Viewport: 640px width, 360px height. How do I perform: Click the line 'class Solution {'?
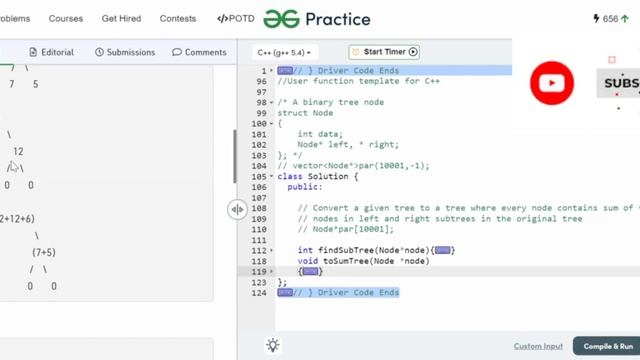(x=318, y=176)
